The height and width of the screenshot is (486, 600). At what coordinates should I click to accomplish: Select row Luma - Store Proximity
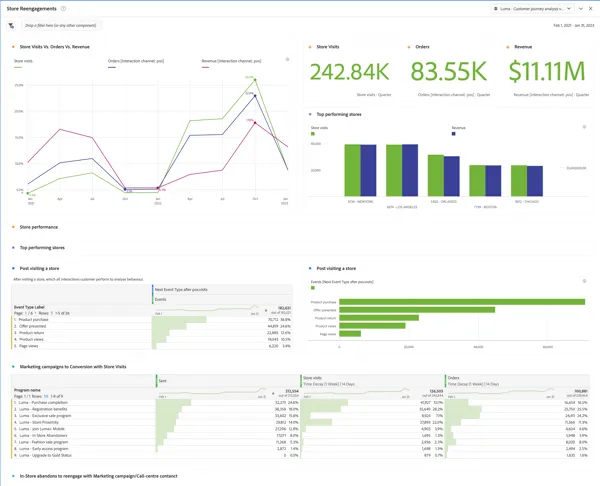click(300, 422)
